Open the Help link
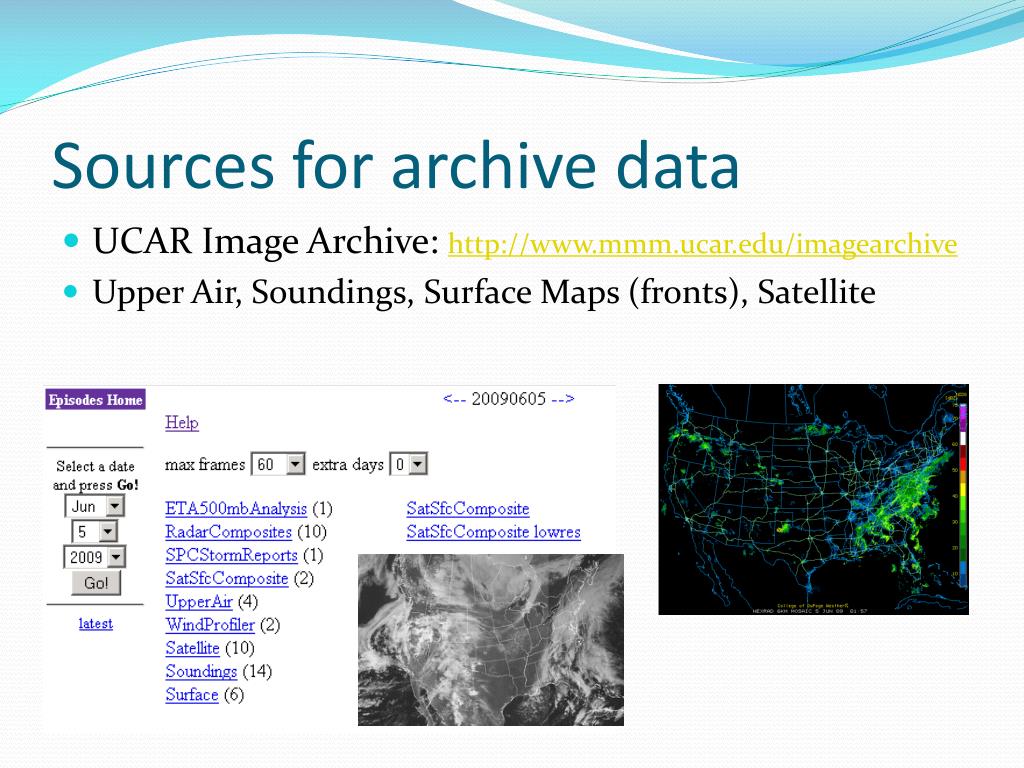1024x768 pixels. click(182, 423)
